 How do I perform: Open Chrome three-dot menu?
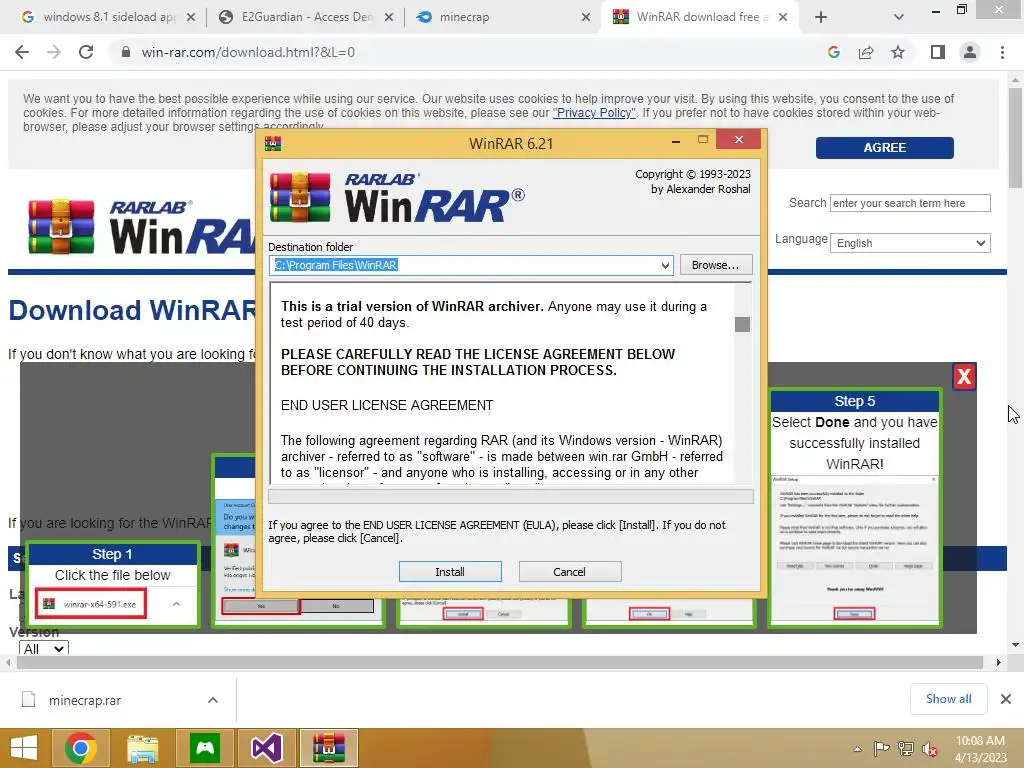[x=1002, y=52]
